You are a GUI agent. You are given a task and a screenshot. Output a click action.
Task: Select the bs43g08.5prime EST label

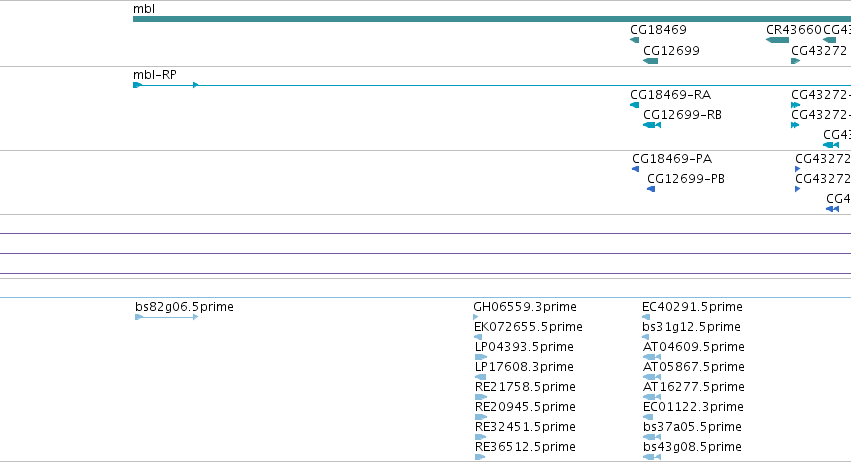pyautogui.click(x=692, y=448)
